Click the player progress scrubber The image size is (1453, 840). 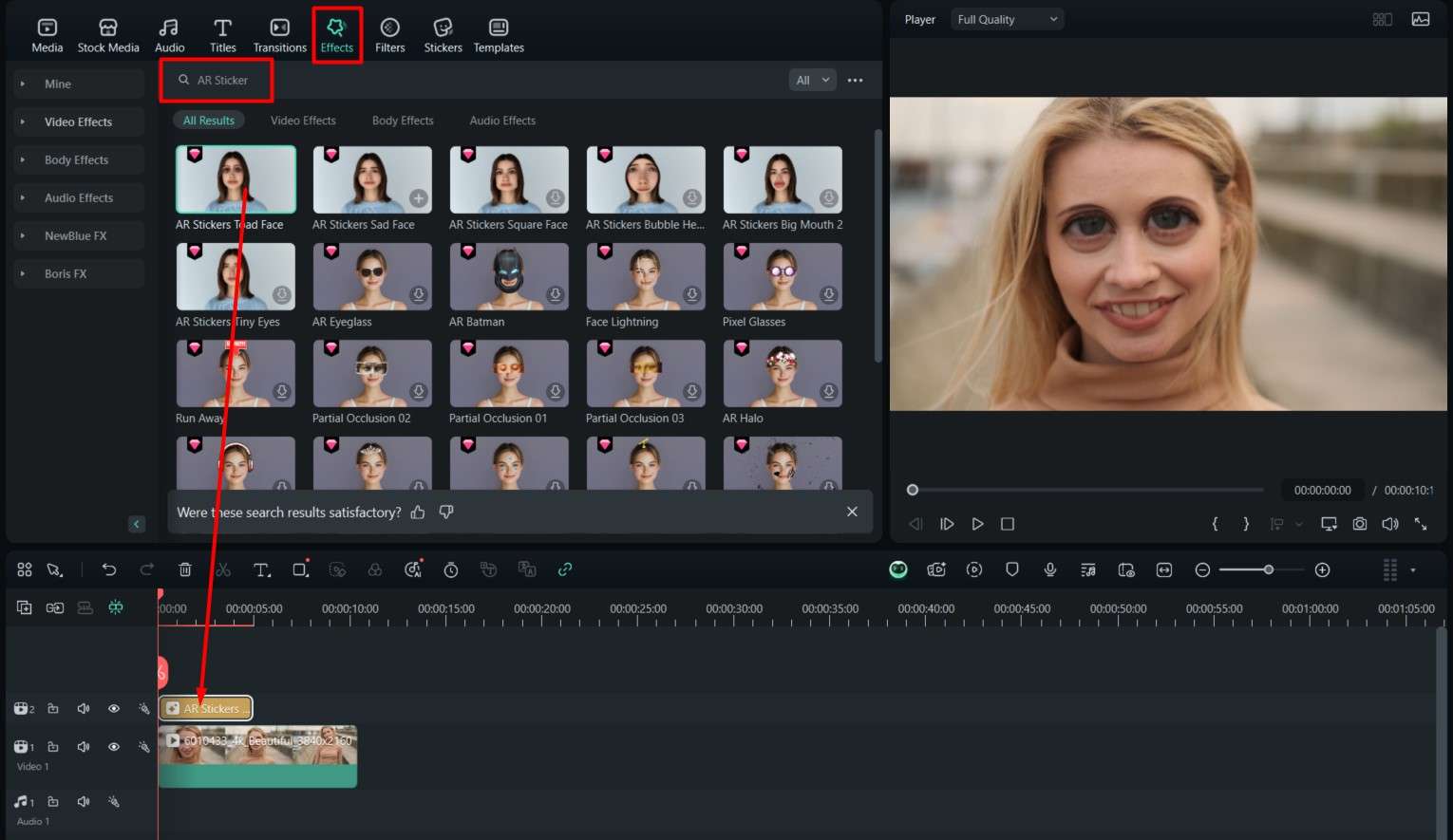point(913,490)
